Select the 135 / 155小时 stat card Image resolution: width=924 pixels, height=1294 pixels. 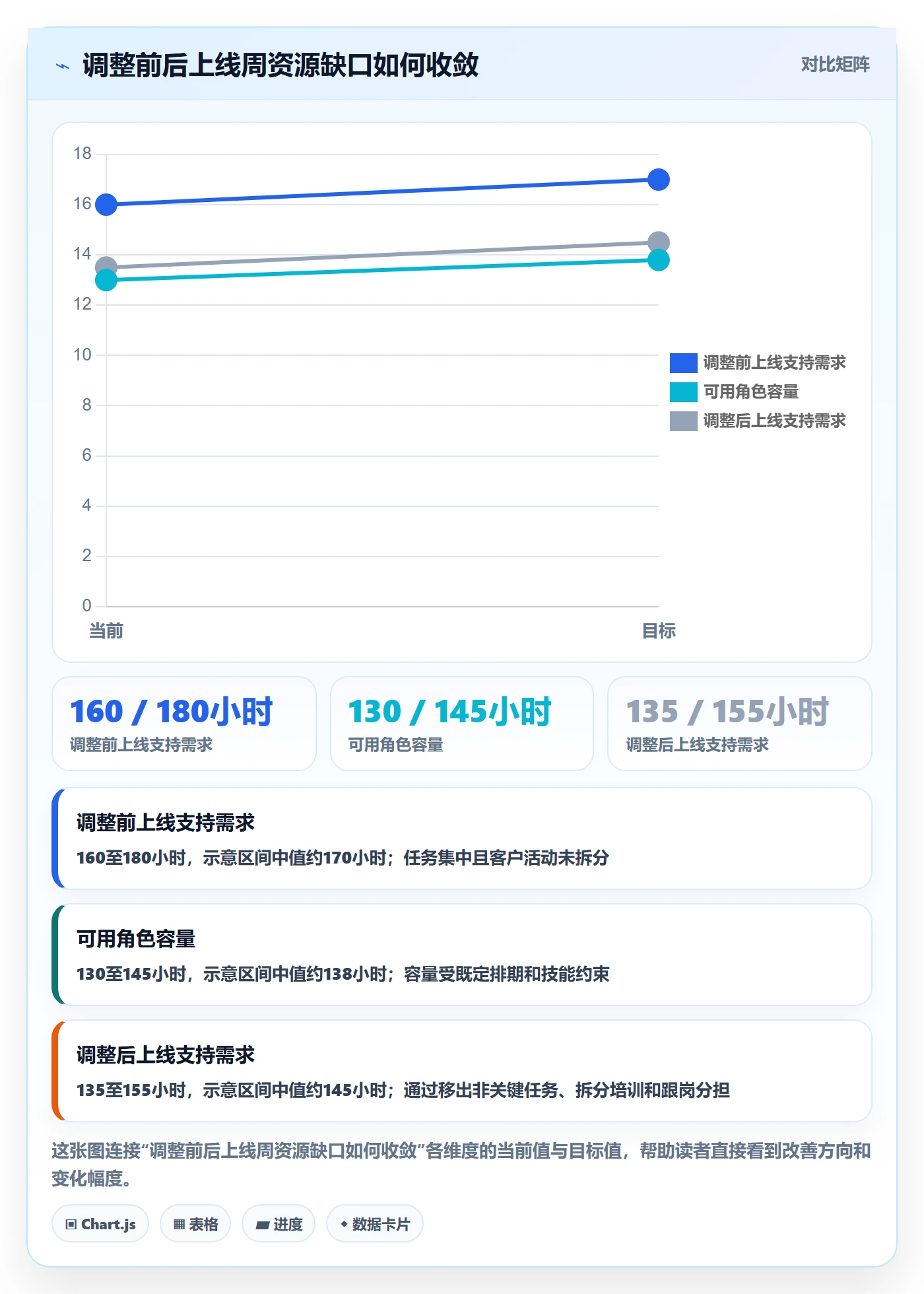click(x=740, y=724)
